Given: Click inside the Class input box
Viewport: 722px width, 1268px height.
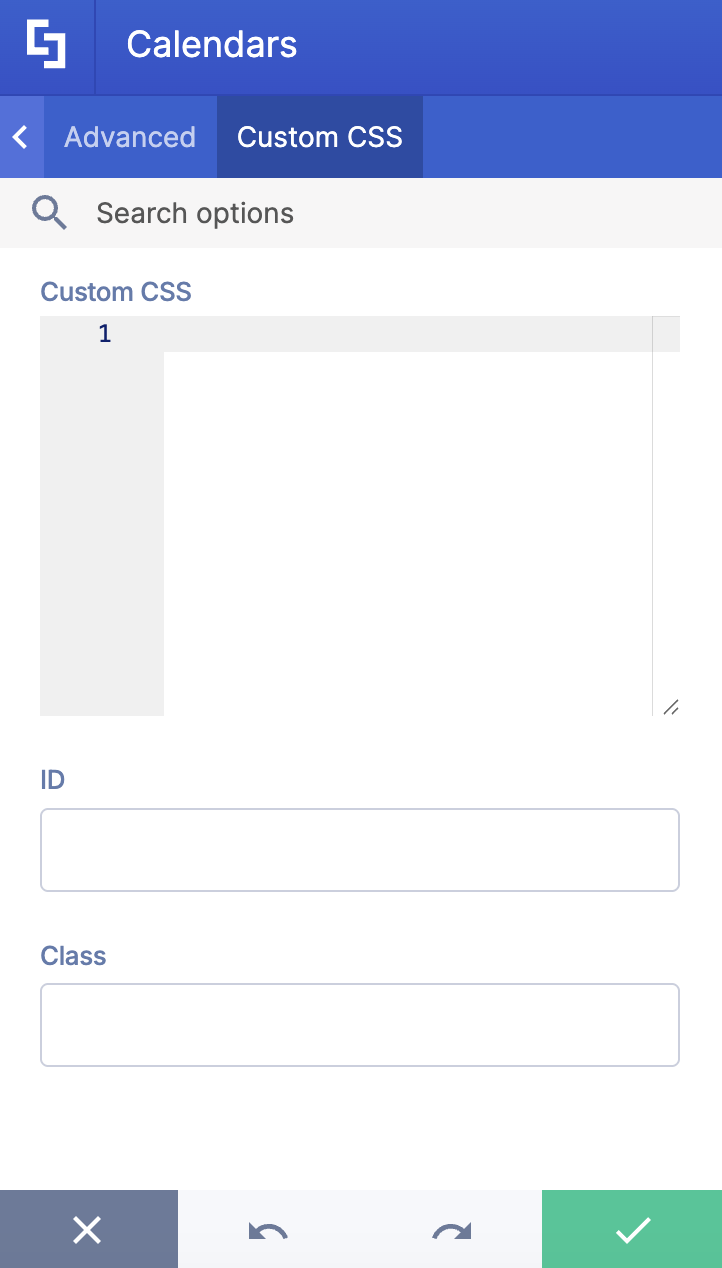Looking at the screenshot, I should pos(360,1024).
